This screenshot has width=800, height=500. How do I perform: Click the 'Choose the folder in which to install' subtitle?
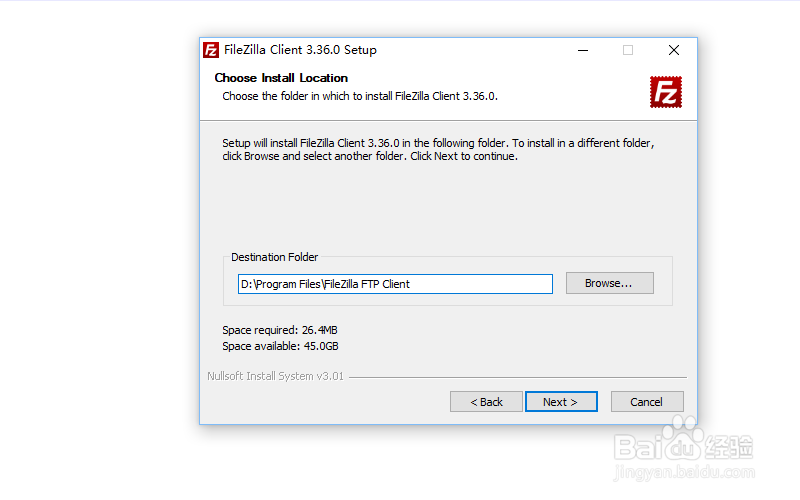point(360,97)
